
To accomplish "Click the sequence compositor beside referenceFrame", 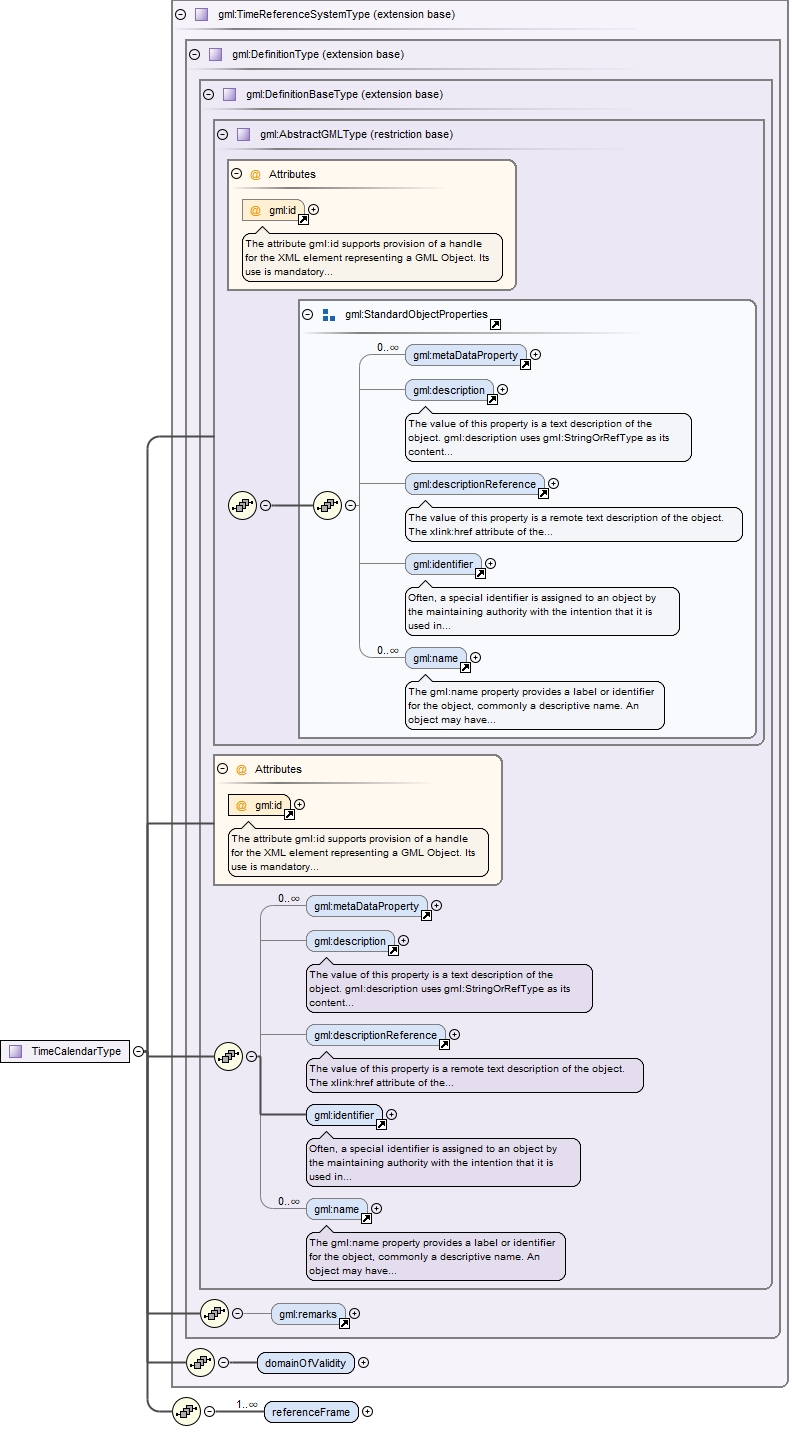I will (x=187, y=1411).
